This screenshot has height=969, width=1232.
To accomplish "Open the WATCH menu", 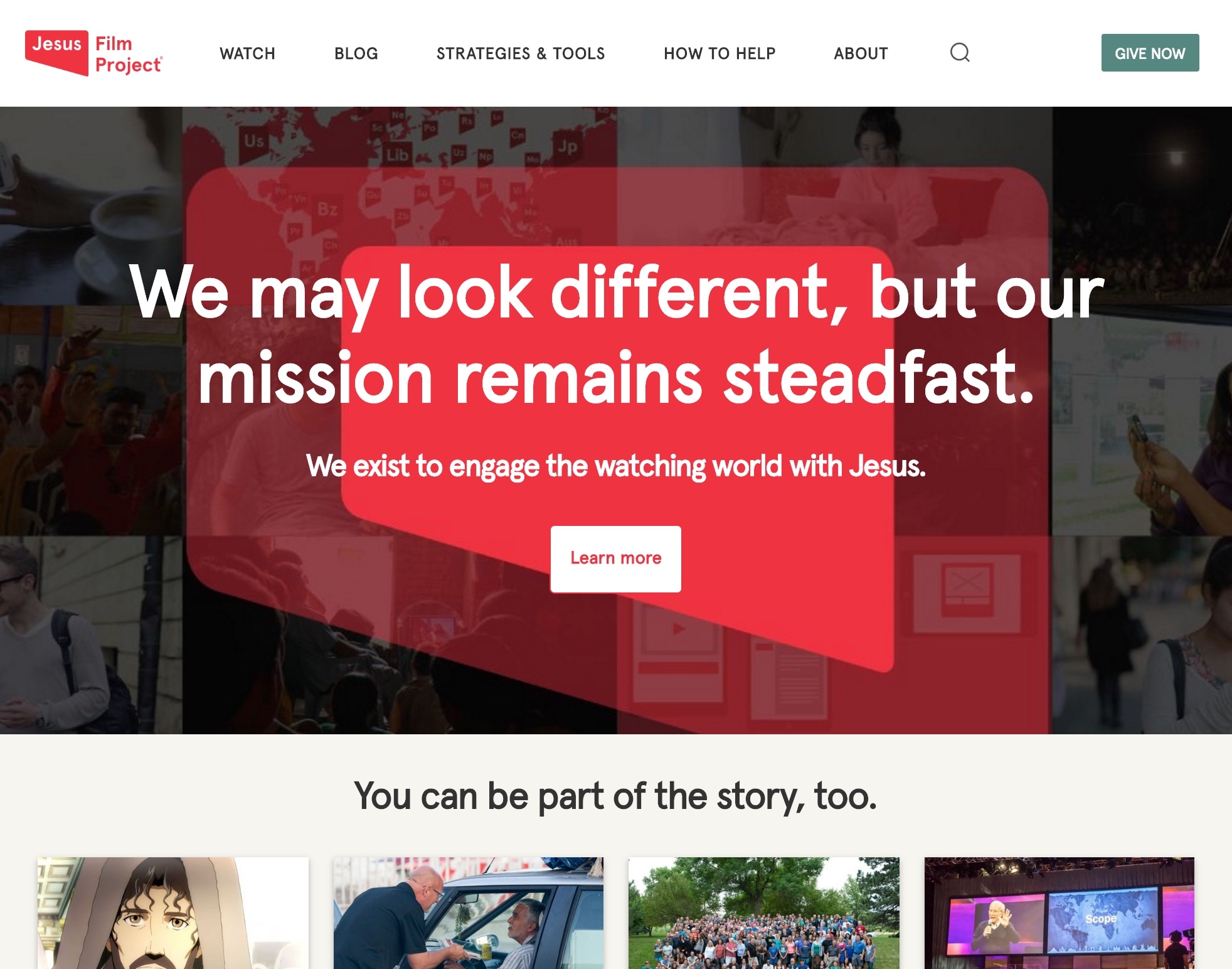I will coord(247,53).
